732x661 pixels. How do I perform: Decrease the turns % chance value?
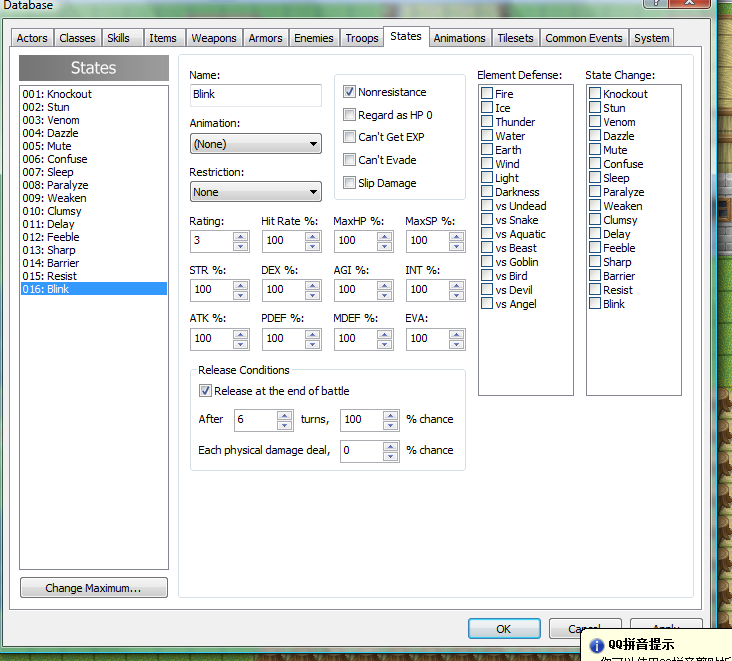pos(390,425)
